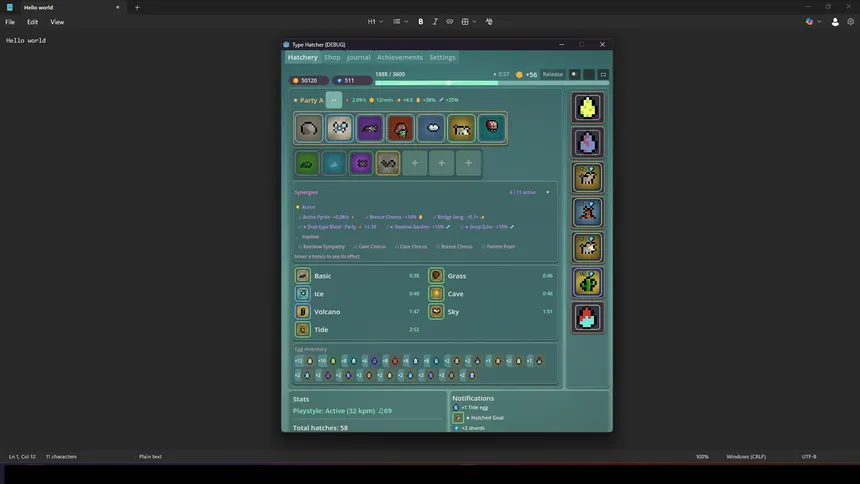Select the green cactus creature in side column
This screenshot has height=484, width=860.
(x=587, y=282)
